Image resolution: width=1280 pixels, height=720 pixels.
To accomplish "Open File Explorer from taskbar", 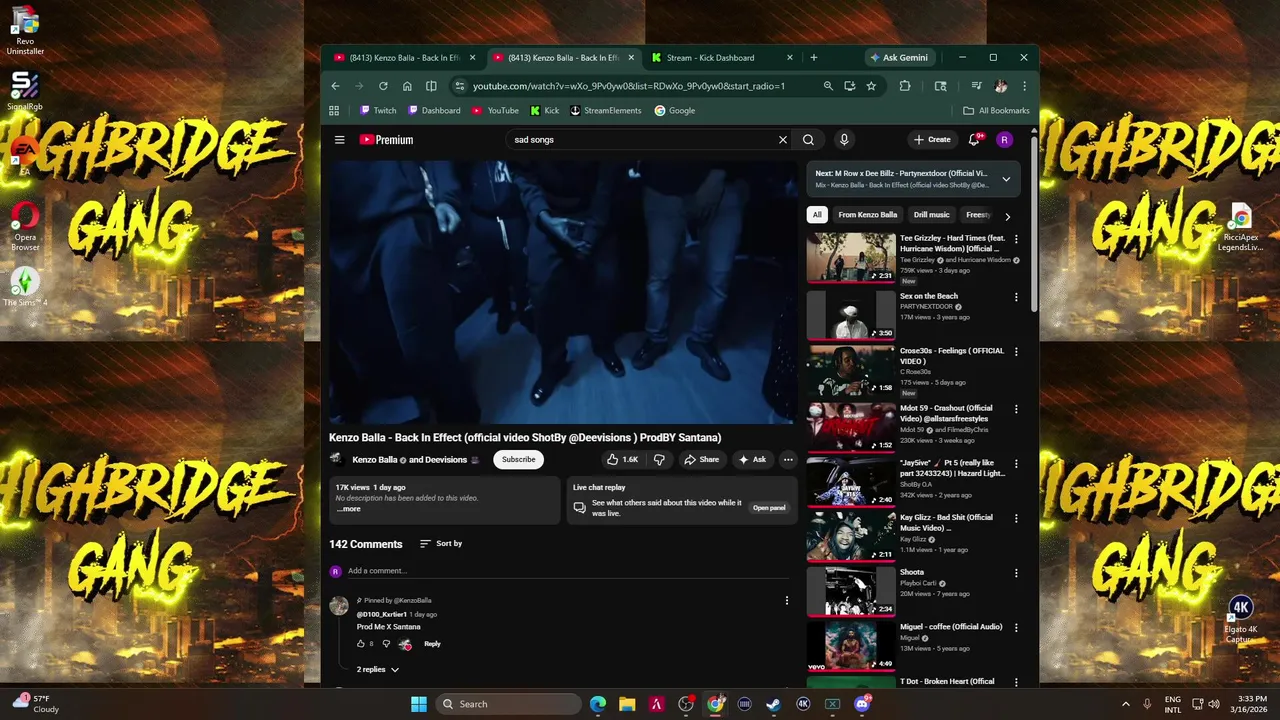I will tap(627, 704).
